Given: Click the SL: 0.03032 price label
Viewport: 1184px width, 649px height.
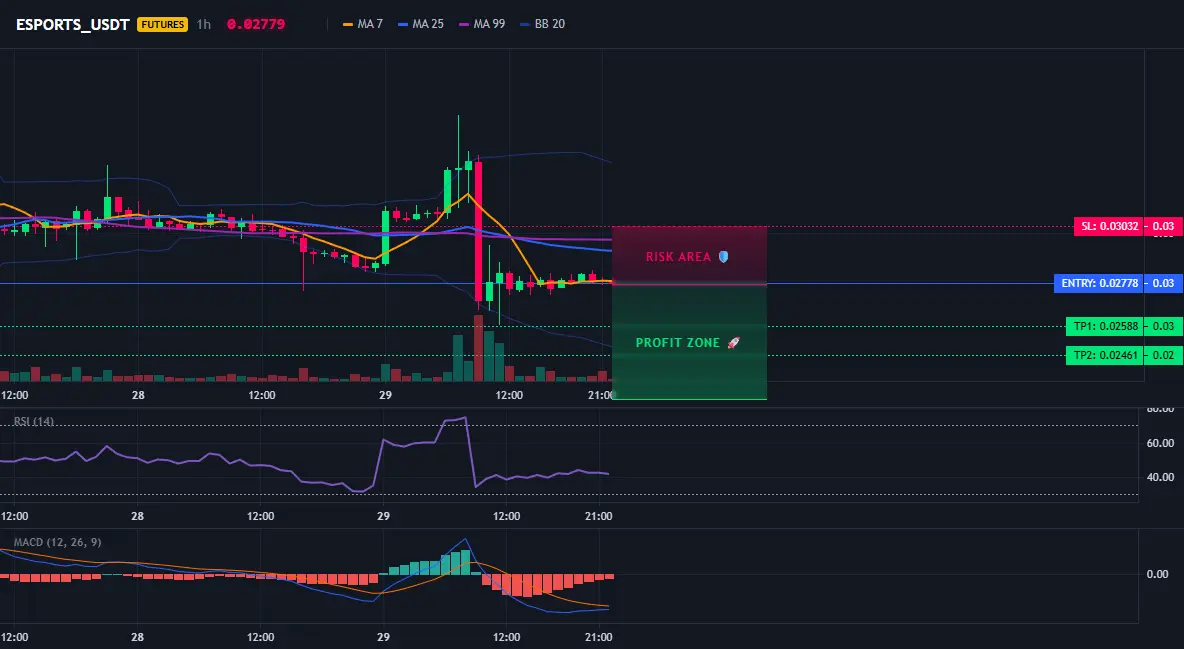Looking at the screenshot, I should pos(1109,226).
